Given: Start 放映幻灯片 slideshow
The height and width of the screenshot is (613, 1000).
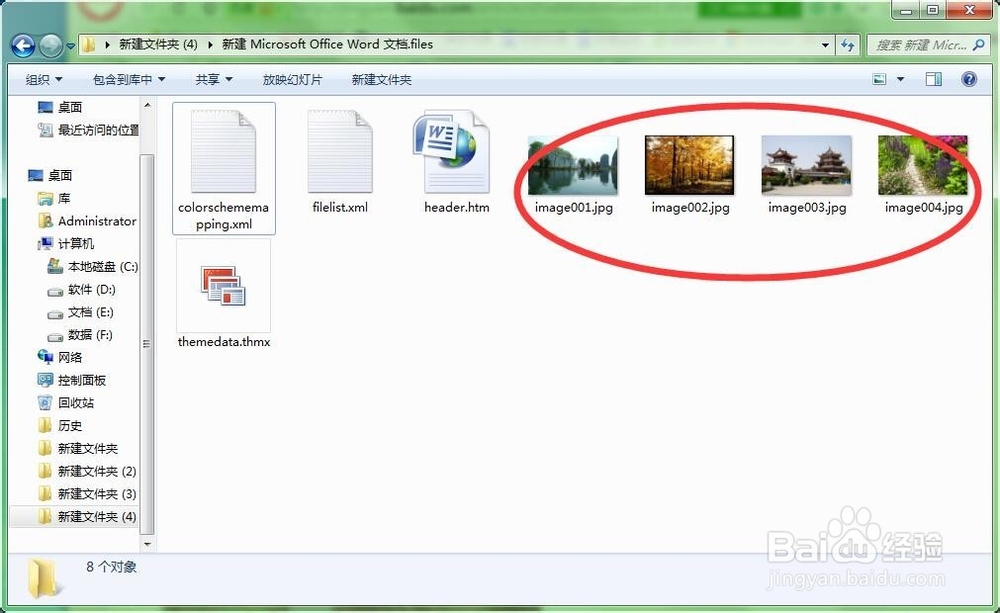Looking at the screenshot, I should 292,80.
